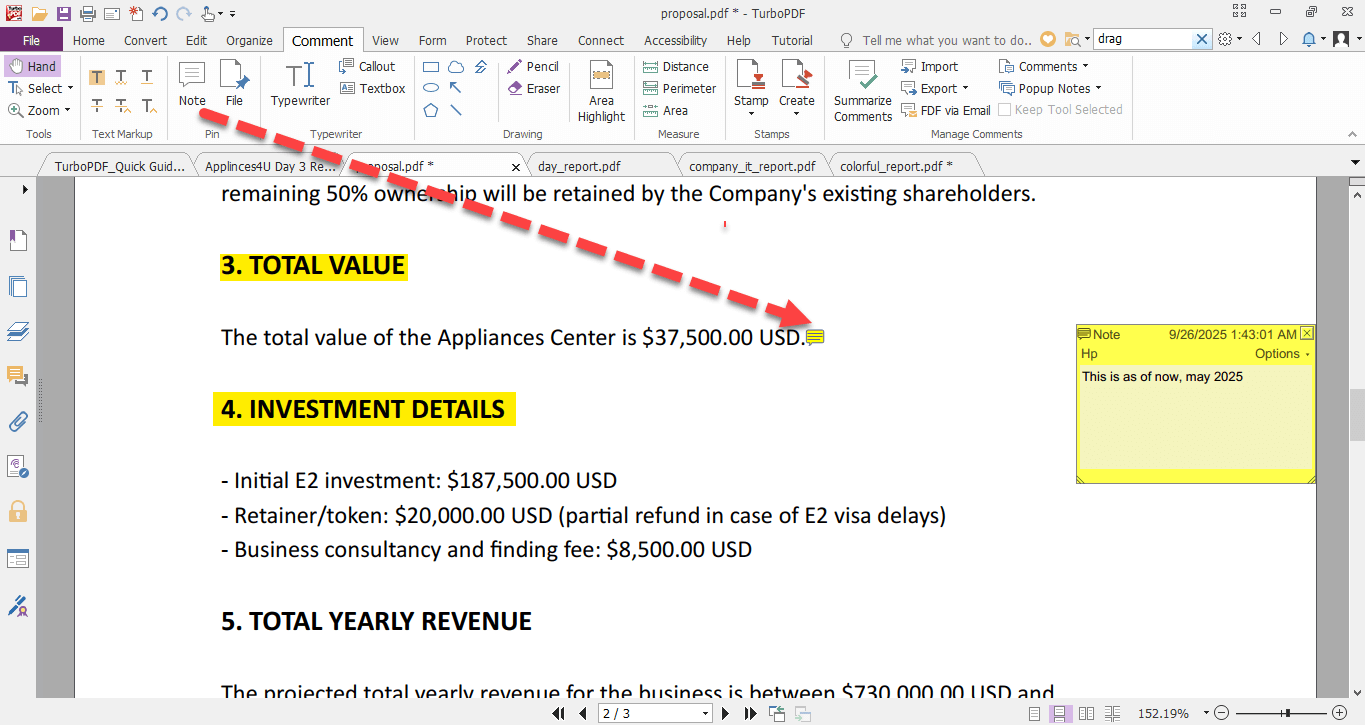Select the Note comment tool
Image resolution: width=1365 pixels, height=725 pixels.
coord(192,84)
